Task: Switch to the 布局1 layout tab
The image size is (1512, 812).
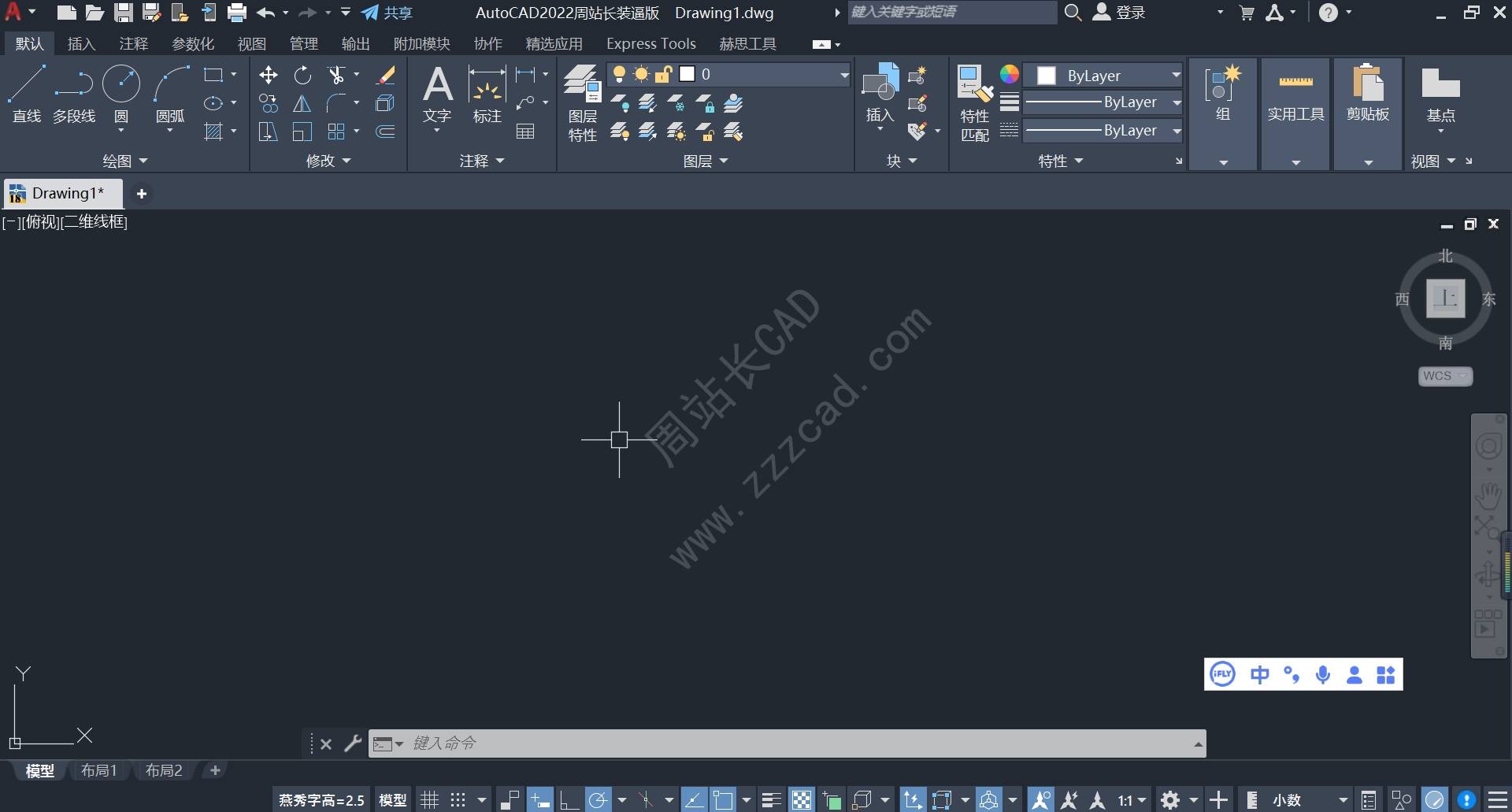Action: pos(98,770)
